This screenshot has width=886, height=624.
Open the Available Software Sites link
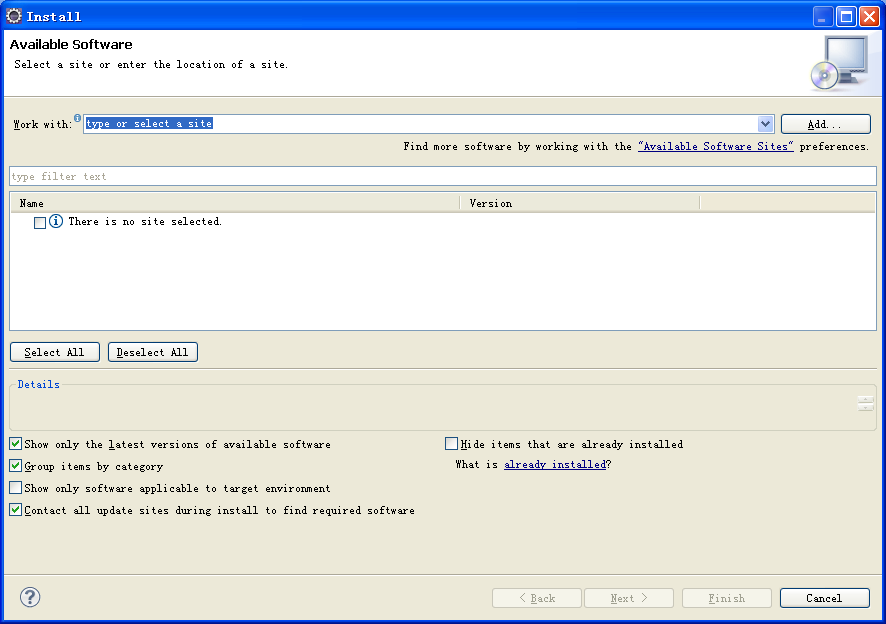(x=715, y=147)
